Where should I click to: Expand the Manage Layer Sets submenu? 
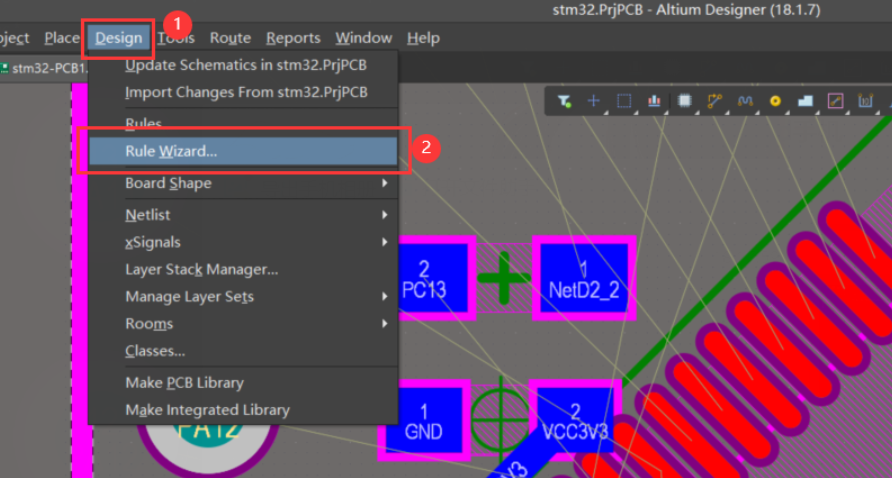[x=243, y=296]
